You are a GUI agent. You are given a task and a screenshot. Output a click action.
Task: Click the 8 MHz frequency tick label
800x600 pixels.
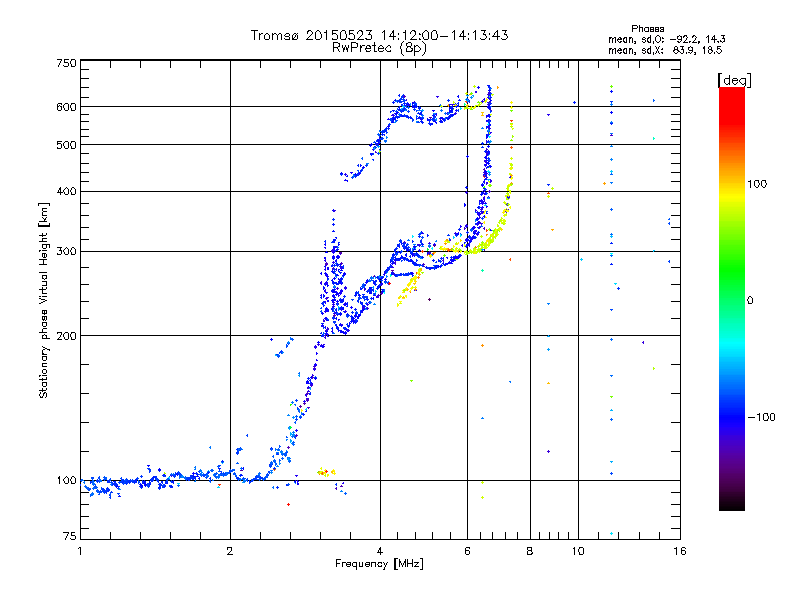pyautogui.click(x=530, y=551)
